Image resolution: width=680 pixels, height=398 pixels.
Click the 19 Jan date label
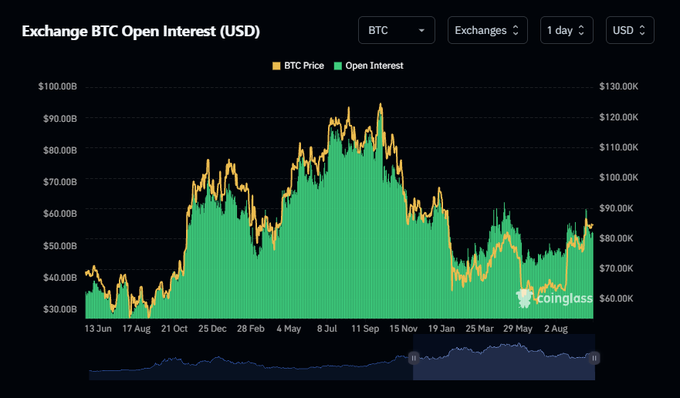point(441,329)
